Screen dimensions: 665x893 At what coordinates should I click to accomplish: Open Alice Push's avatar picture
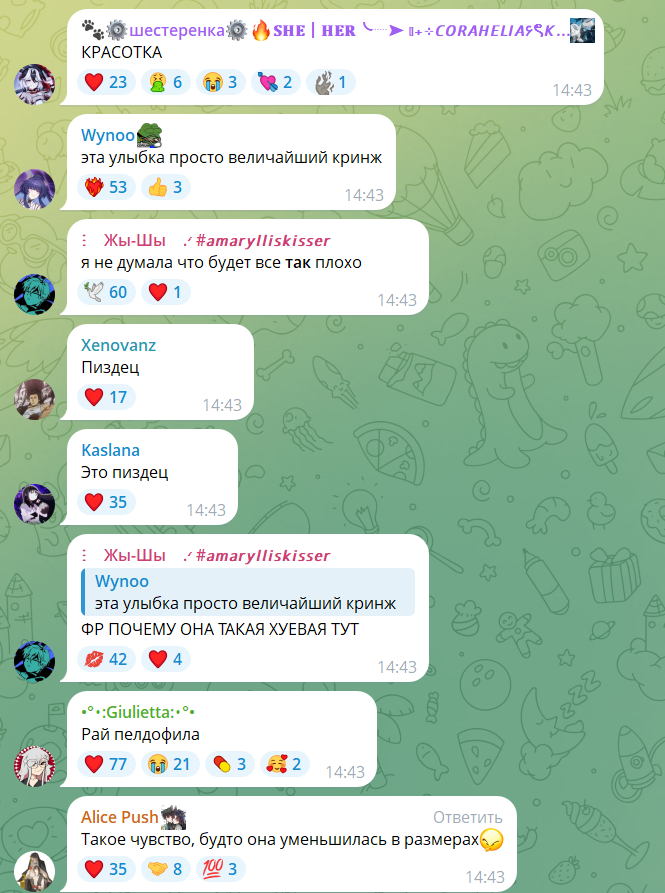(35, 871)
